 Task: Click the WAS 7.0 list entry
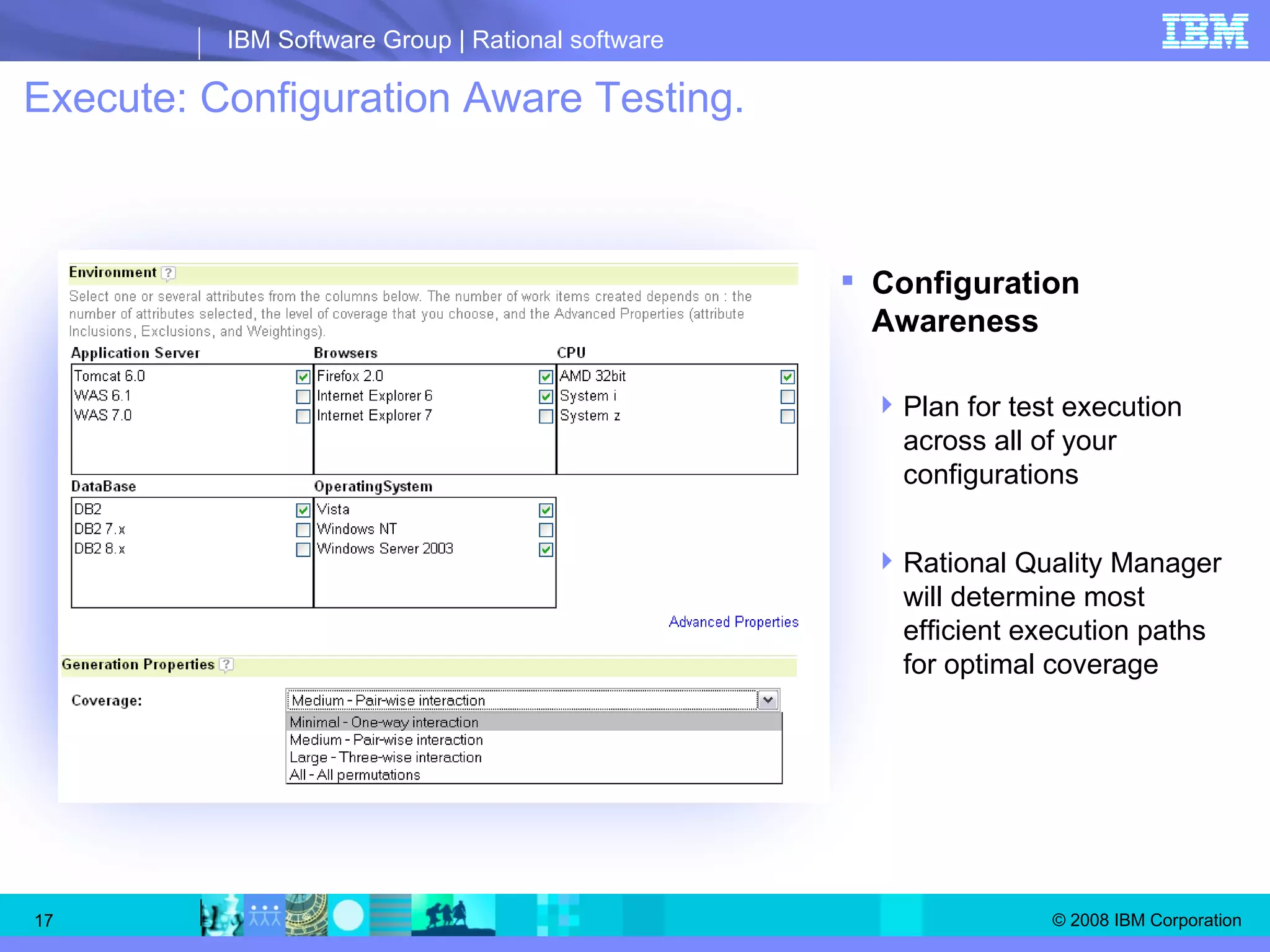point(103,415)
